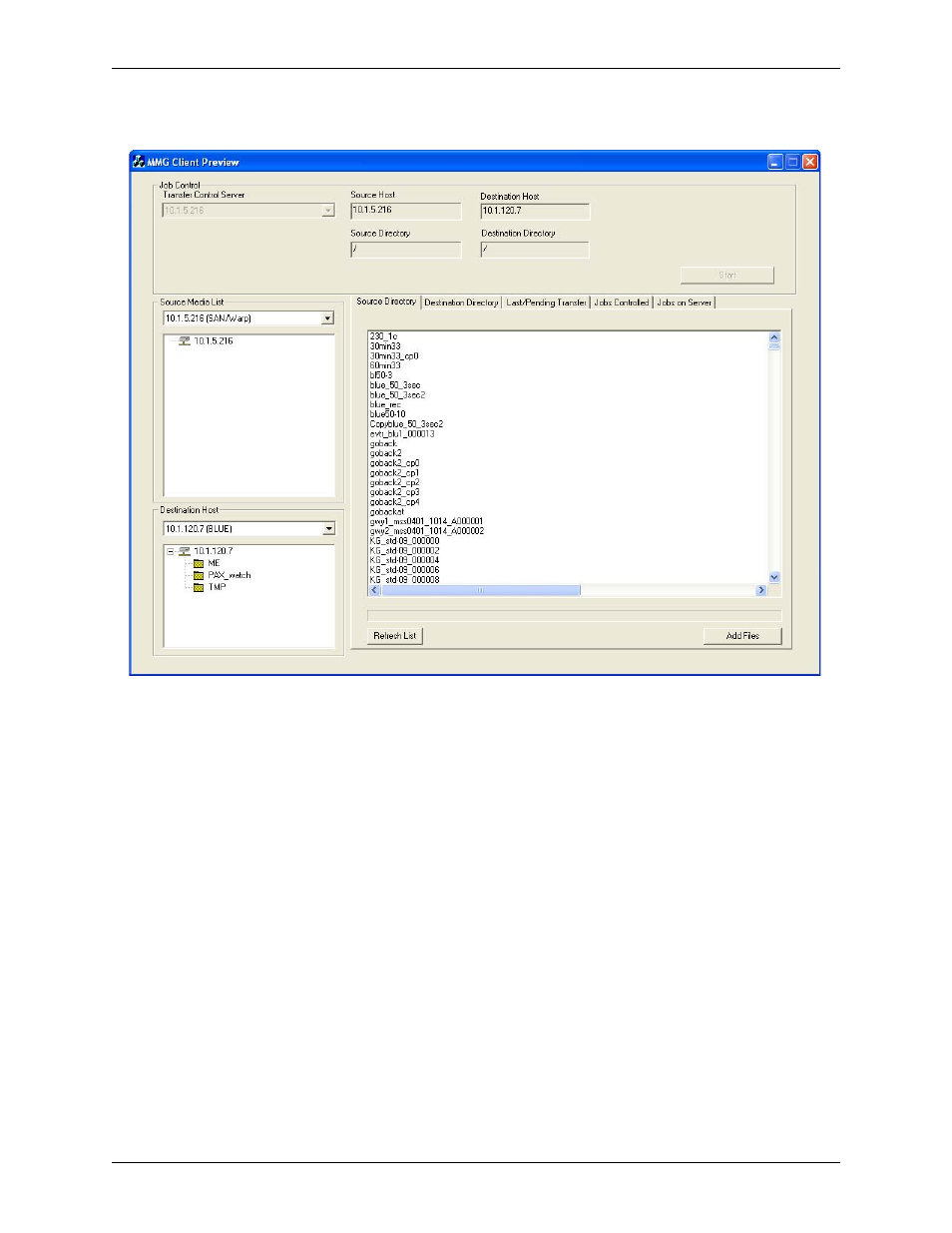
Task: Click the PAX_watch folder icon
Action: point(199,575)
